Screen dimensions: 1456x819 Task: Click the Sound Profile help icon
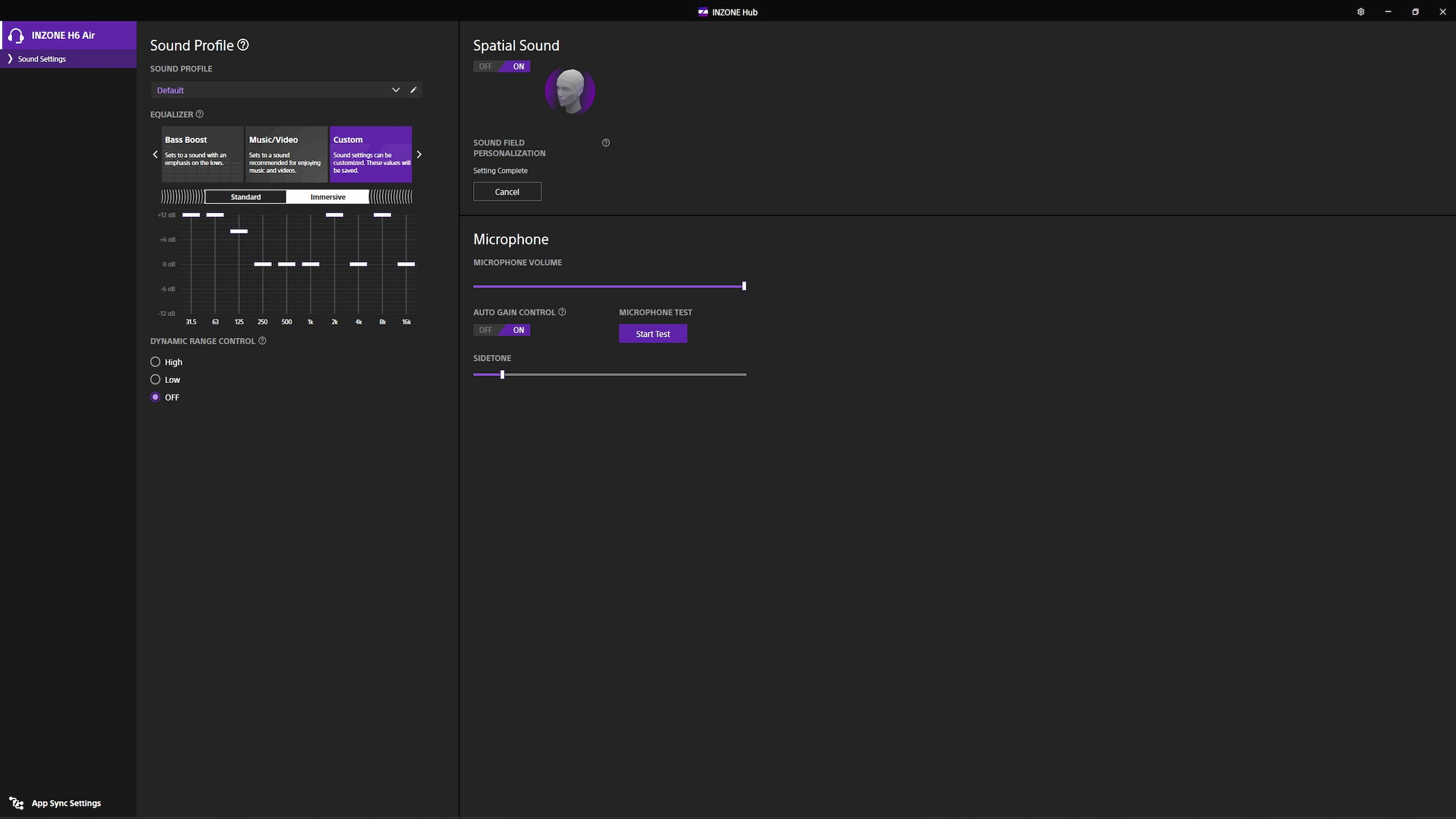(x=243, y=45)
